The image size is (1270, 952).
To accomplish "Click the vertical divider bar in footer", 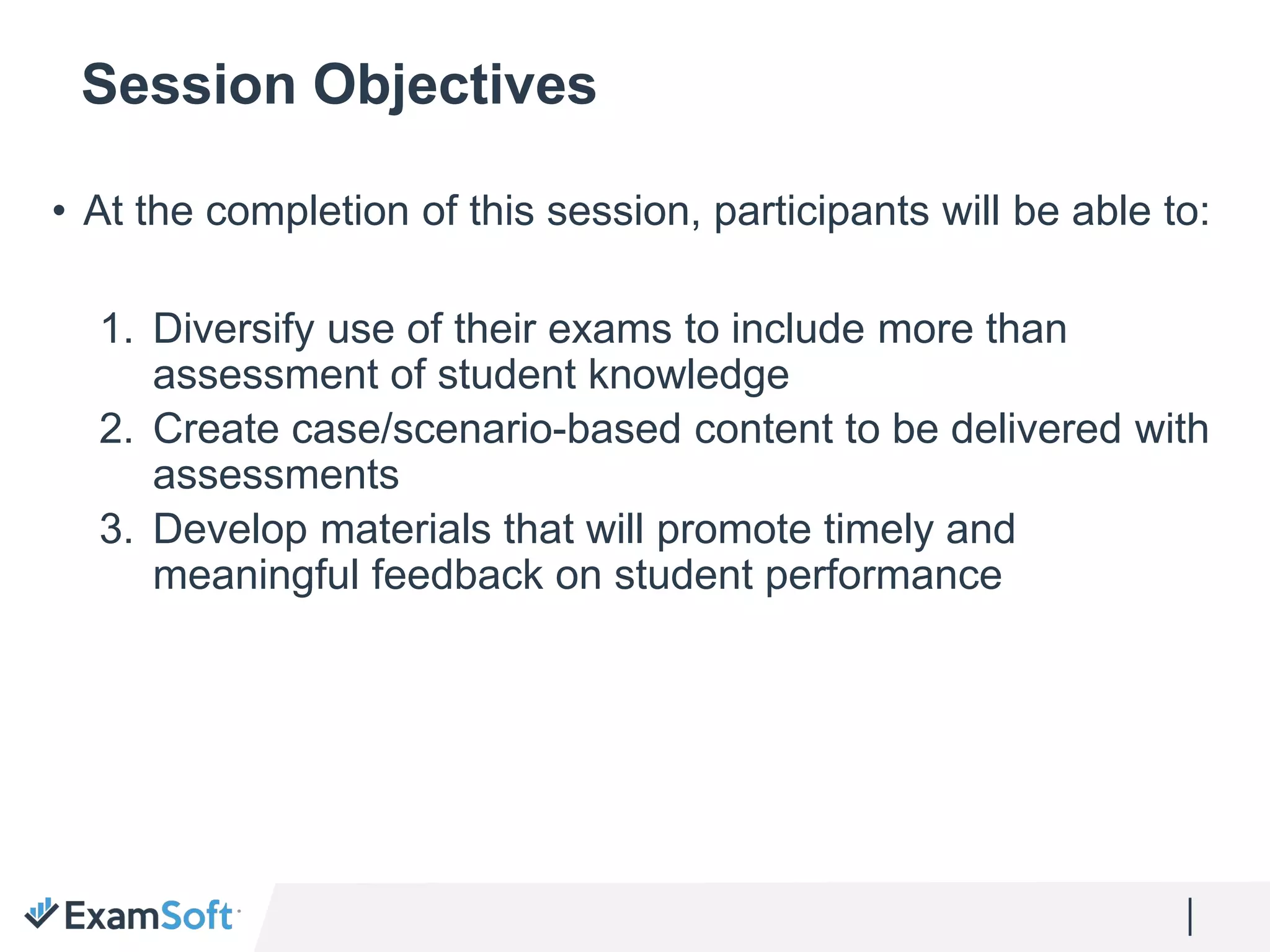I will (x=1190, y=917).
